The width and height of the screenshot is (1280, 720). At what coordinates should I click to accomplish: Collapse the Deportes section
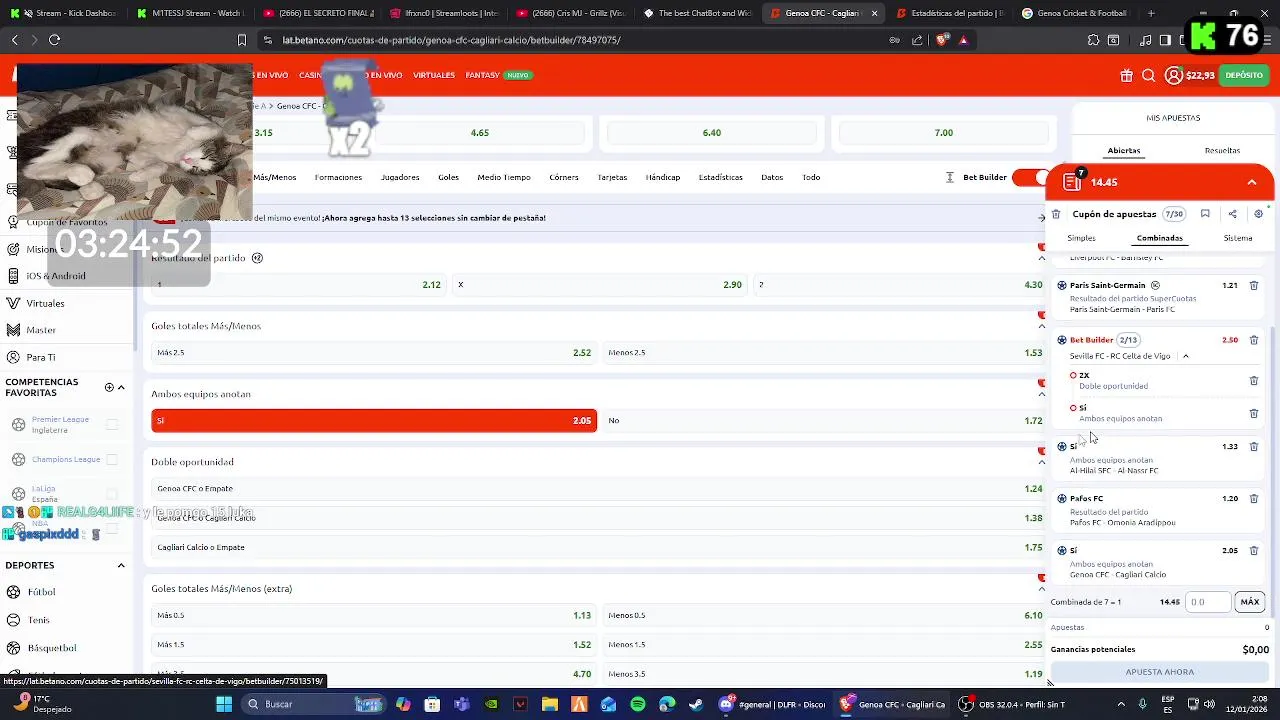[x=121, y=565]
